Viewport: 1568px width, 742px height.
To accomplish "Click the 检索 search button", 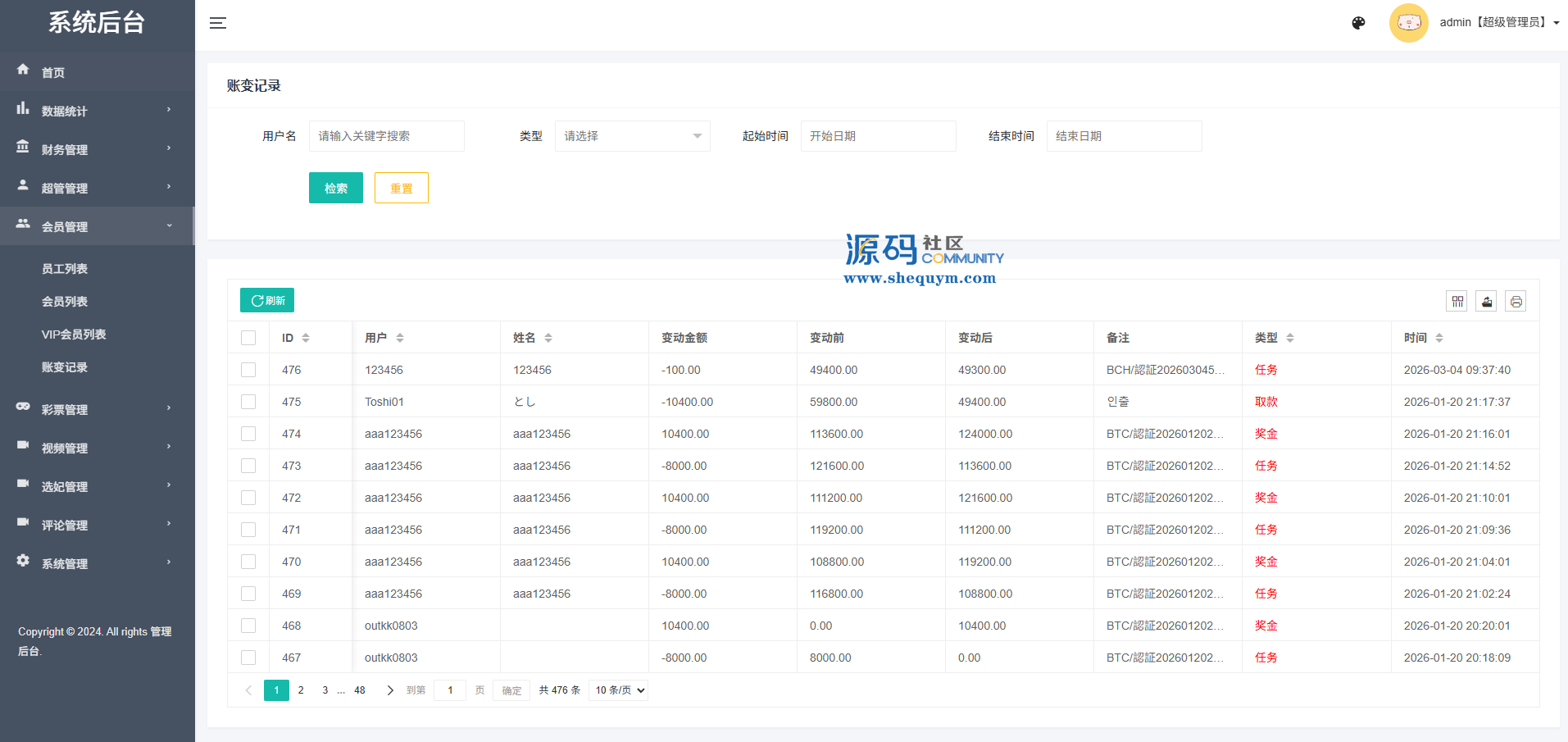I will [335, 188].
